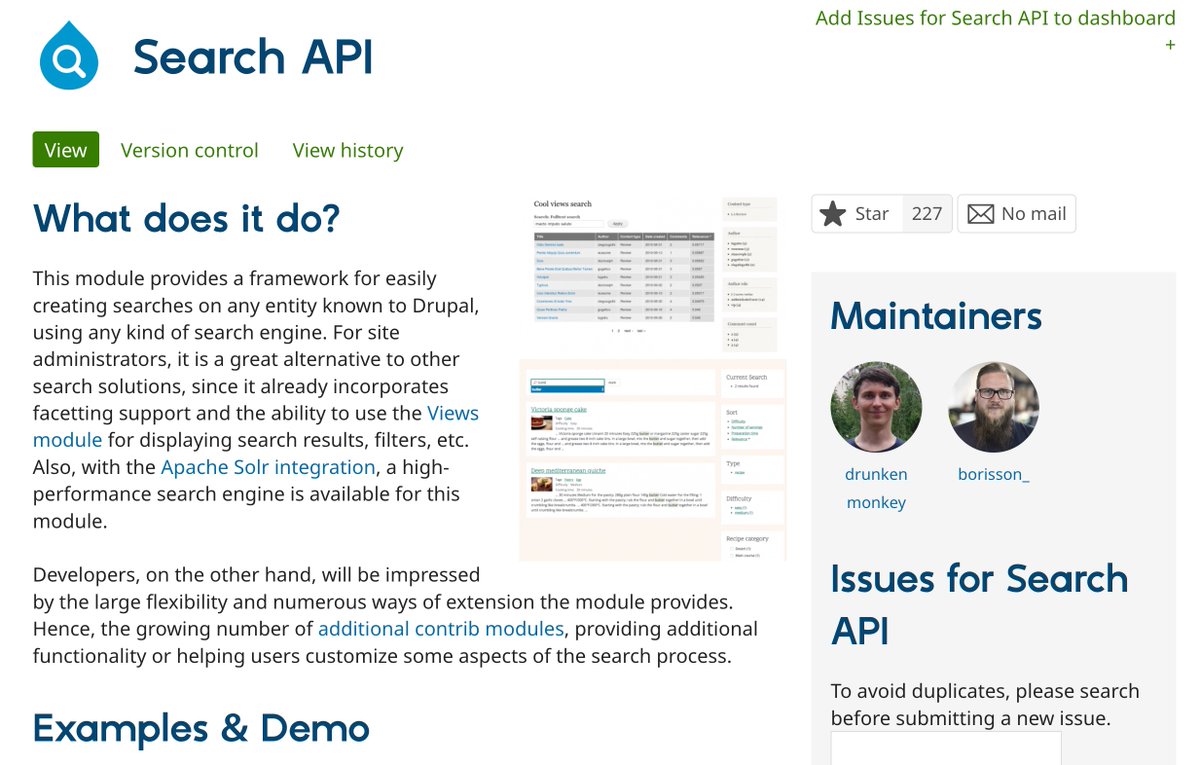Switch to Version control tab
Viewport: 1200px width, 765px height.
point(189,150)
